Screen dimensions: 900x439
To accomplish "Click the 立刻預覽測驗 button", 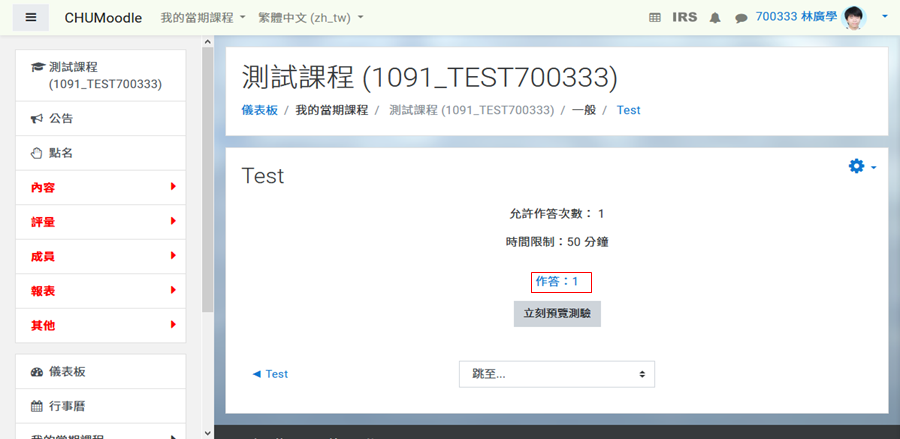I will (x=557, y=314).
